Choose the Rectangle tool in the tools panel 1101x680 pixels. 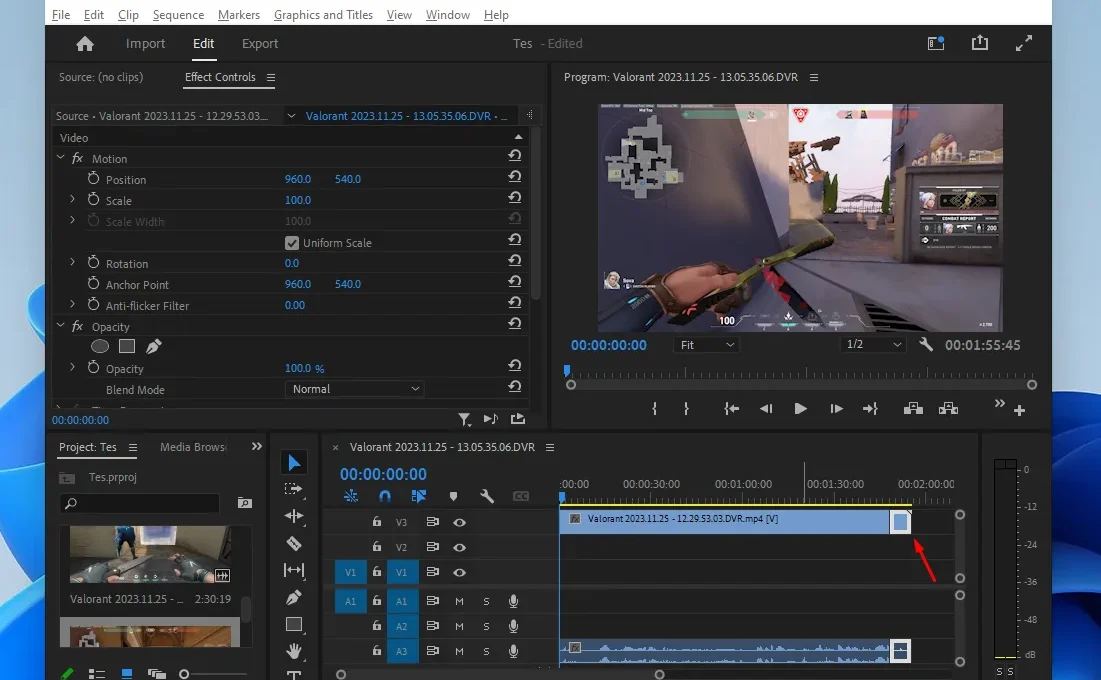click(x=294, y=625)
